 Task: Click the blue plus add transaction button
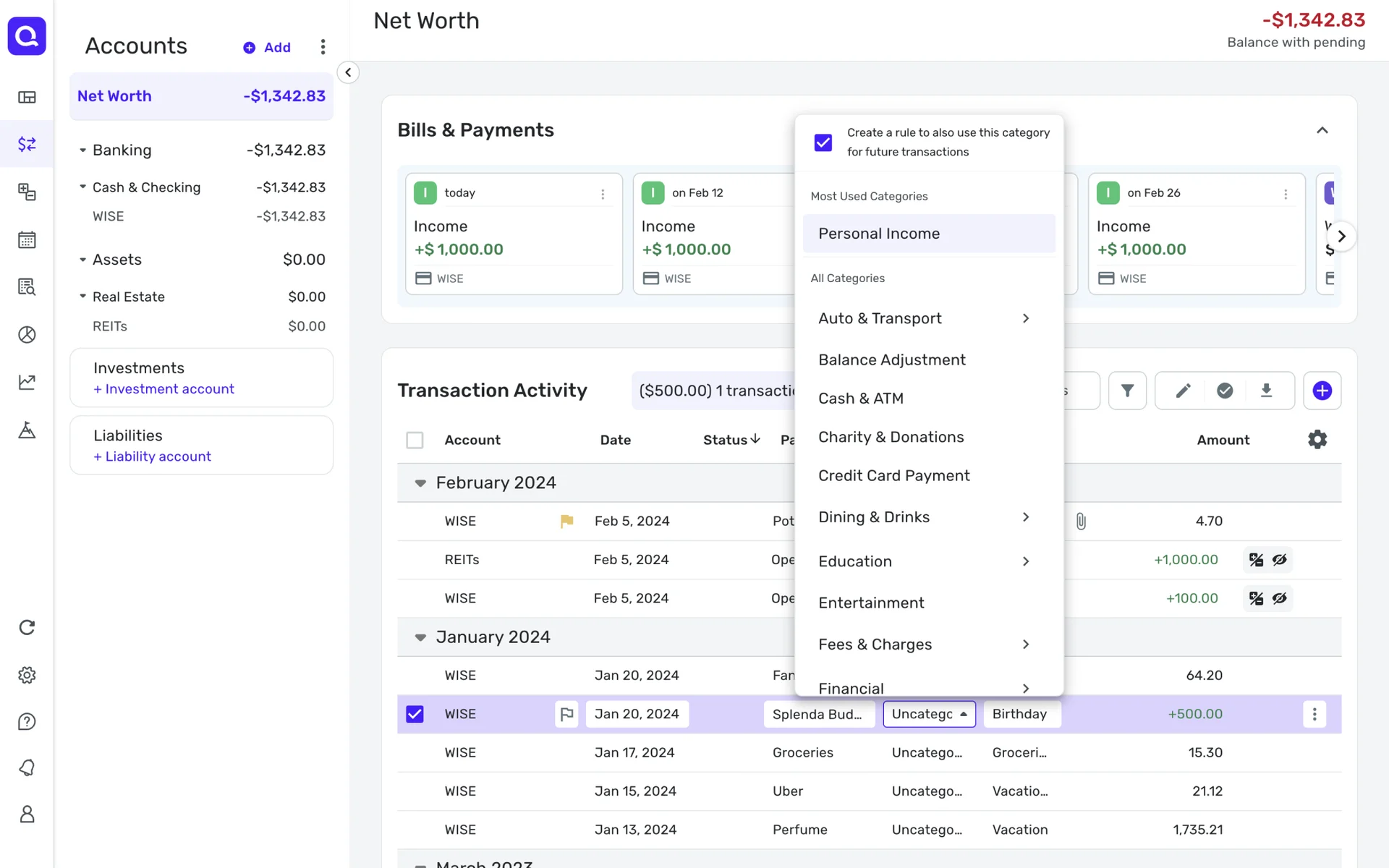[x=1322, y=391]
